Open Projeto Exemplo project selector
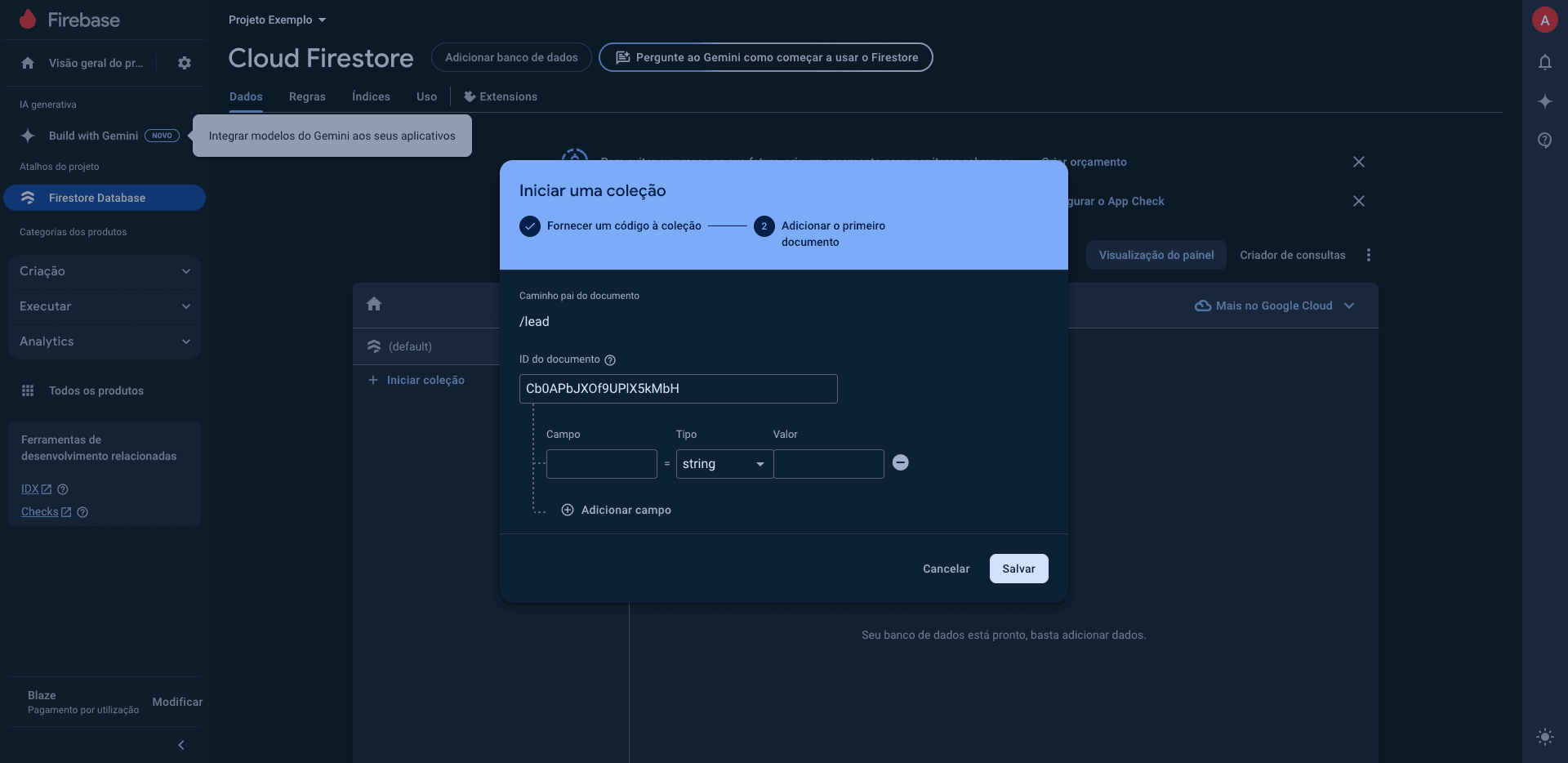This screenshot has width=1568, height=763. (277, 20)
